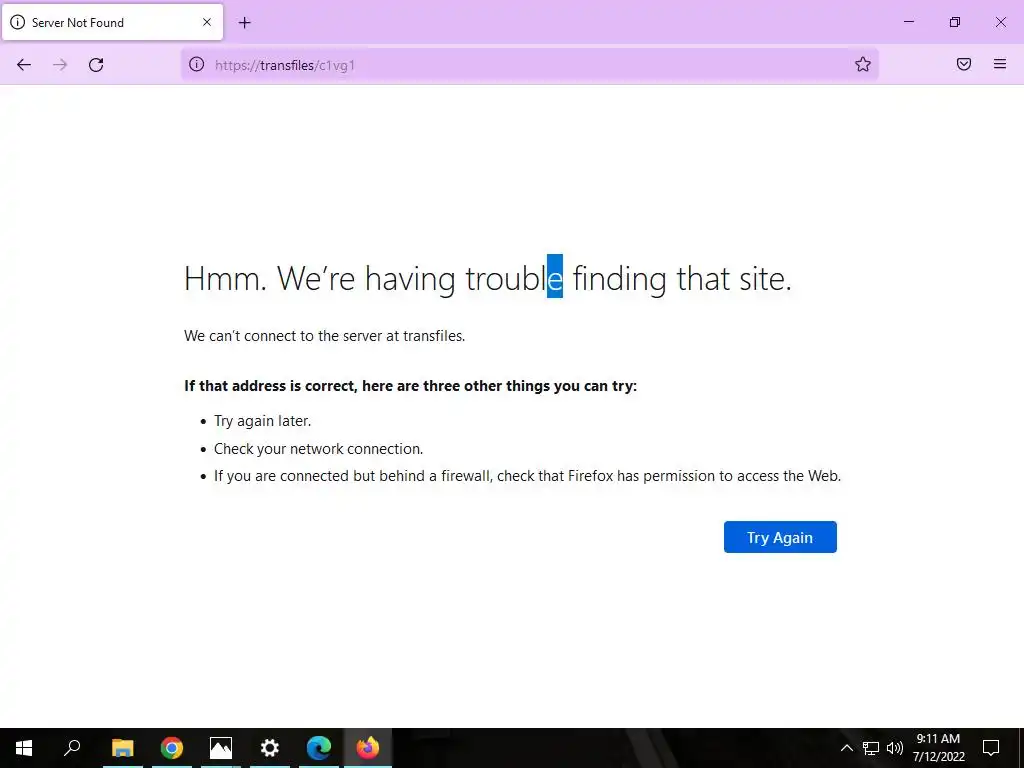The width and height of the screenshot is (1024, 768).
Task: Close the Server Not Found tab
Action: point(207,22)
